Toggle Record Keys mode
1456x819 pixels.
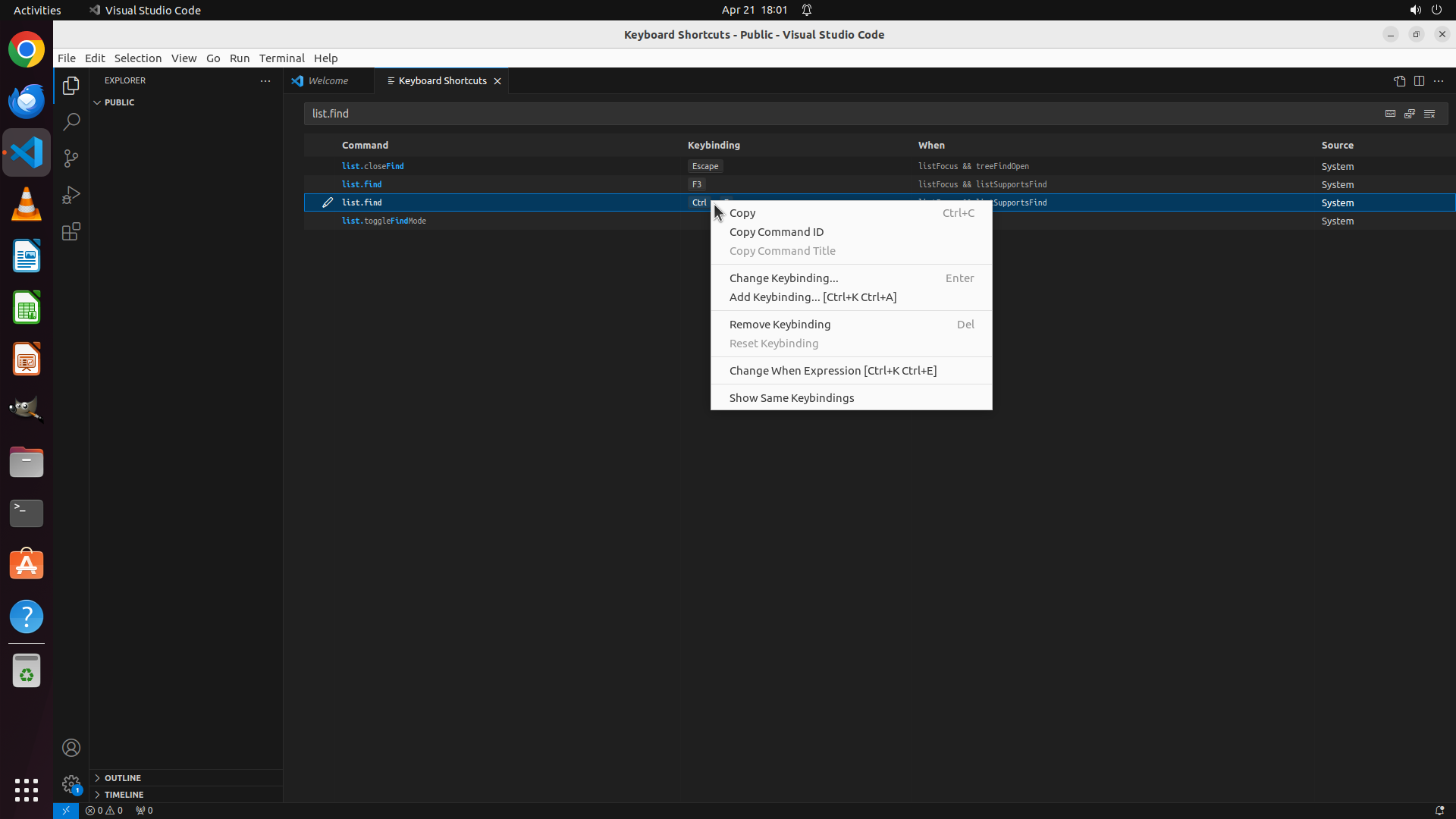click(x=1390, y=114)
